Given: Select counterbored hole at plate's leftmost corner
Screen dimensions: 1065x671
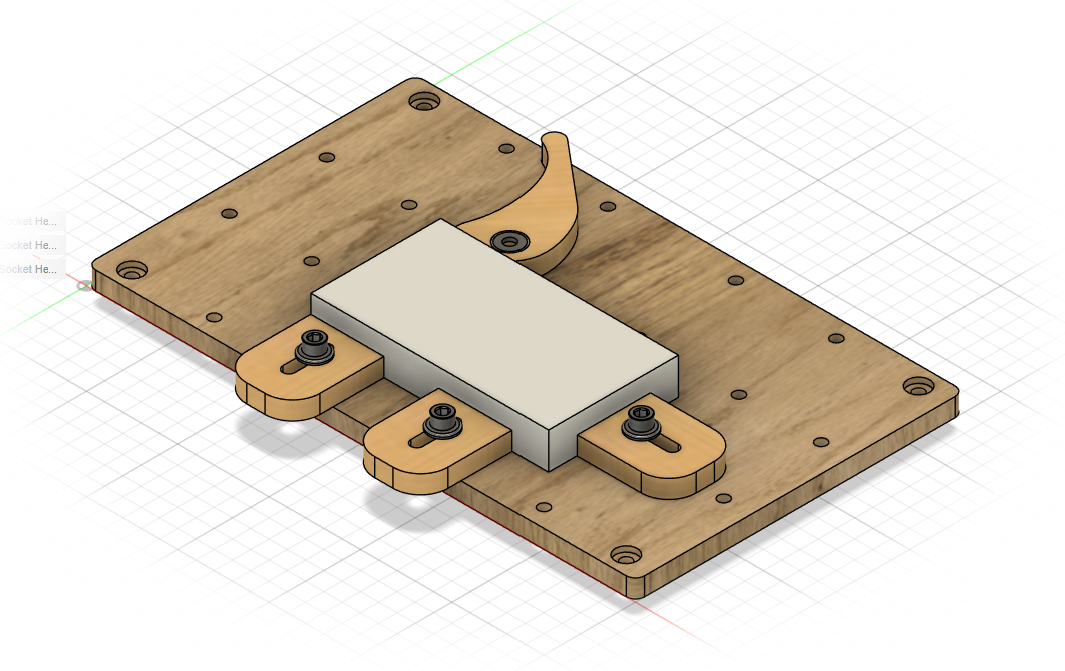Looking at the screenshot, I should (x=131, y=271).
